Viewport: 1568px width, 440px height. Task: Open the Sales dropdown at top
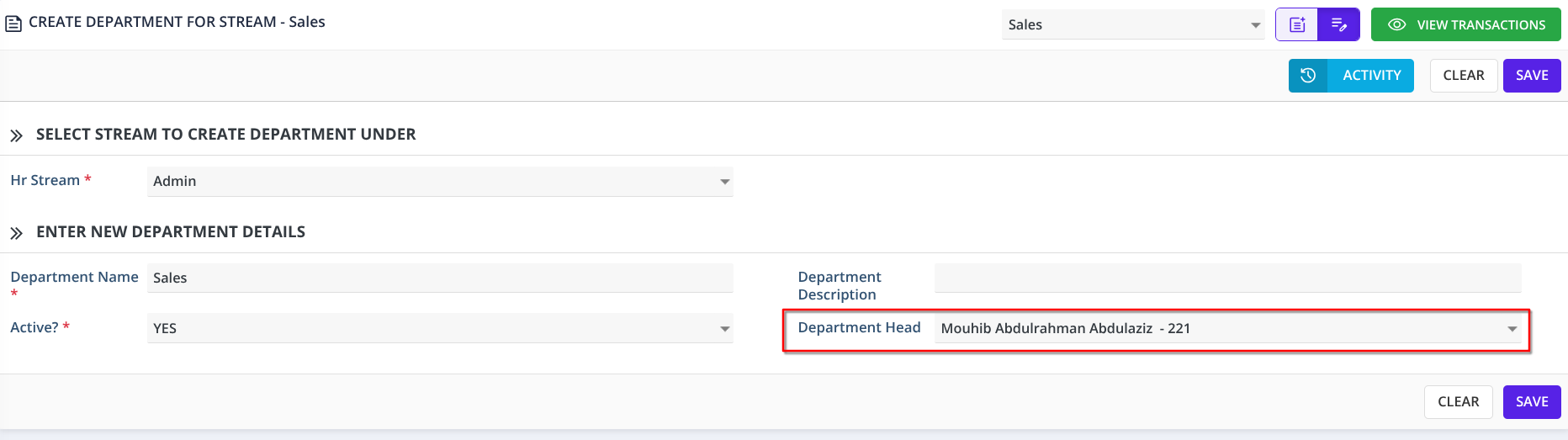[x=1255, y=25]
